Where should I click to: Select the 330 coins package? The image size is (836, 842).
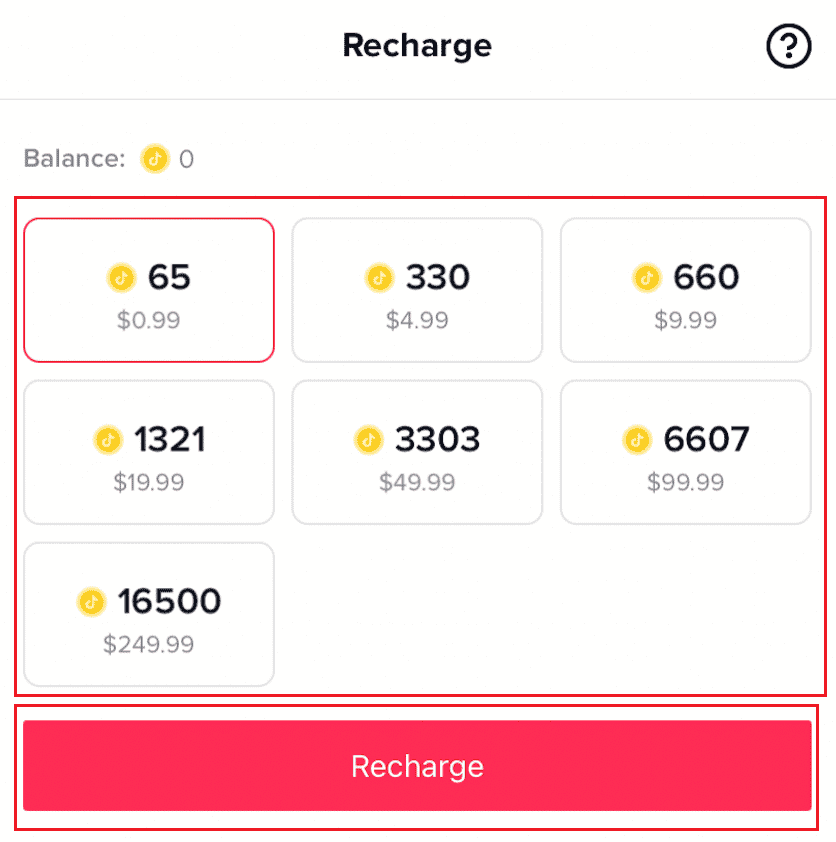pyautogui.click(x=417, y=290)
